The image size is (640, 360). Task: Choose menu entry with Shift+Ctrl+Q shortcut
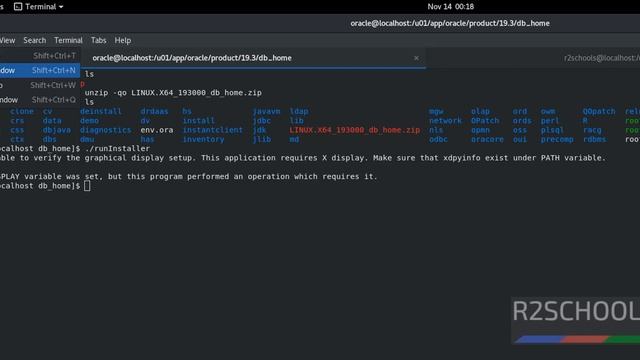point(40,100)
